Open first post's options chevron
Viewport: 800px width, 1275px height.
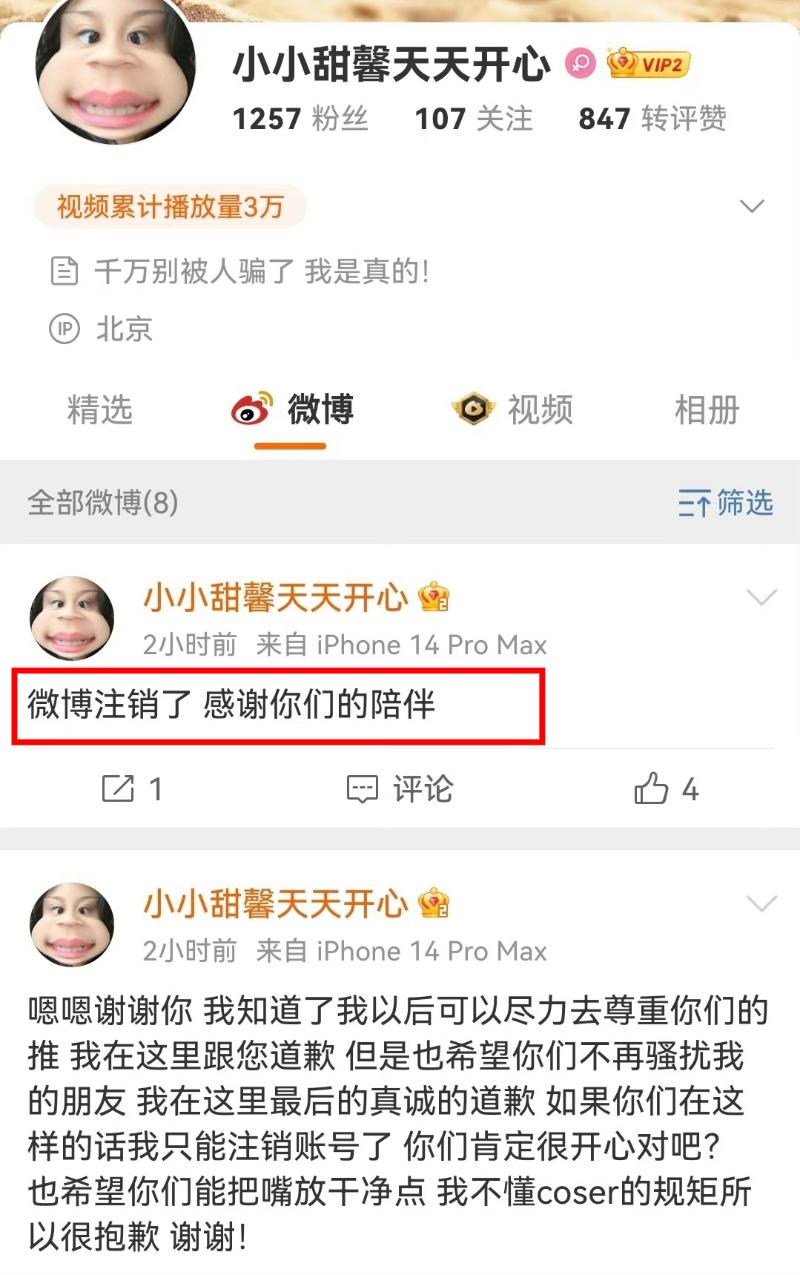click(762, 598)
